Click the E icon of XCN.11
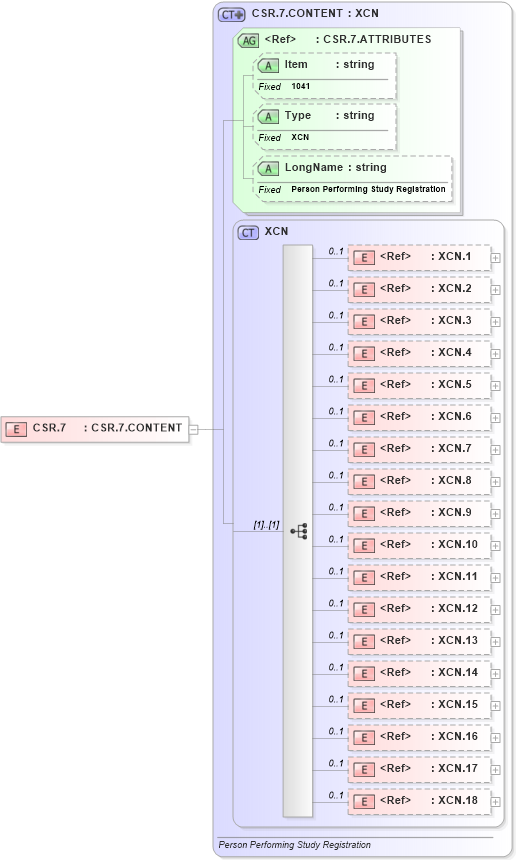This screenshot has width=516, height=860. click(x=364, y=578)
